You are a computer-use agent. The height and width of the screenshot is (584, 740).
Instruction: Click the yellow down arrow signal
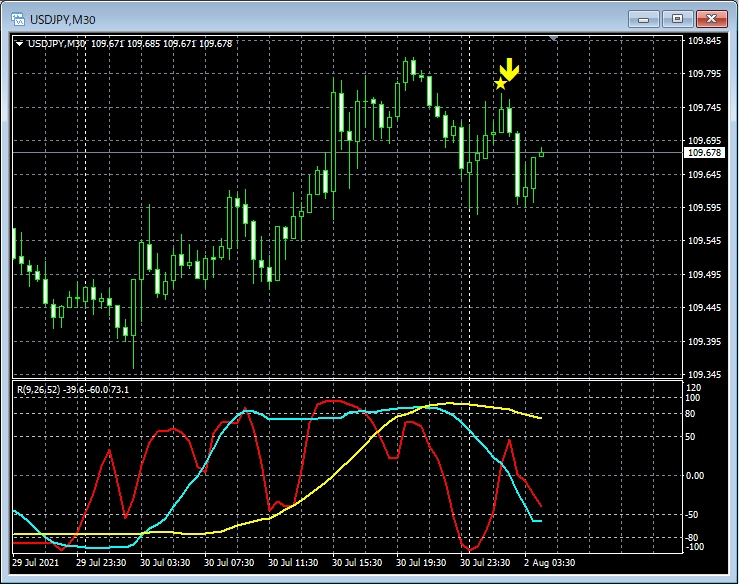pyautogui.click(x=510, y=70)
